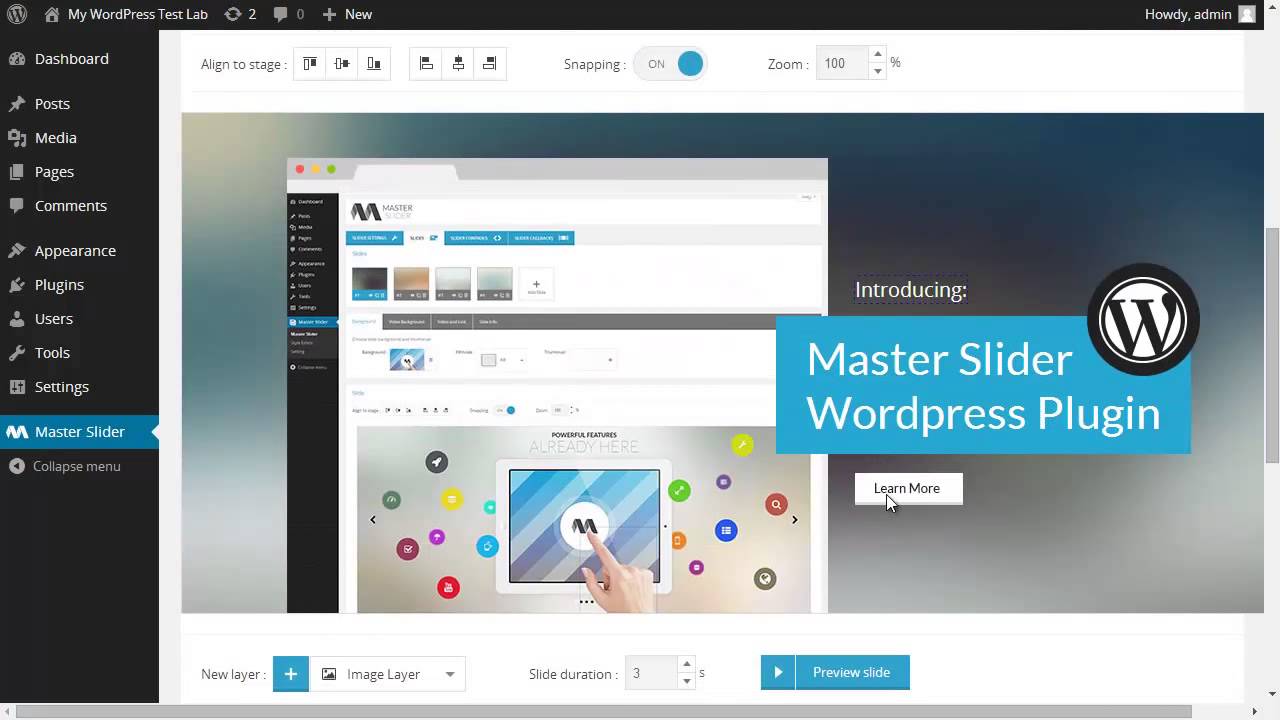Click the Users person icon
Viewport: 1280px width, 720px height.
[17, 318]
